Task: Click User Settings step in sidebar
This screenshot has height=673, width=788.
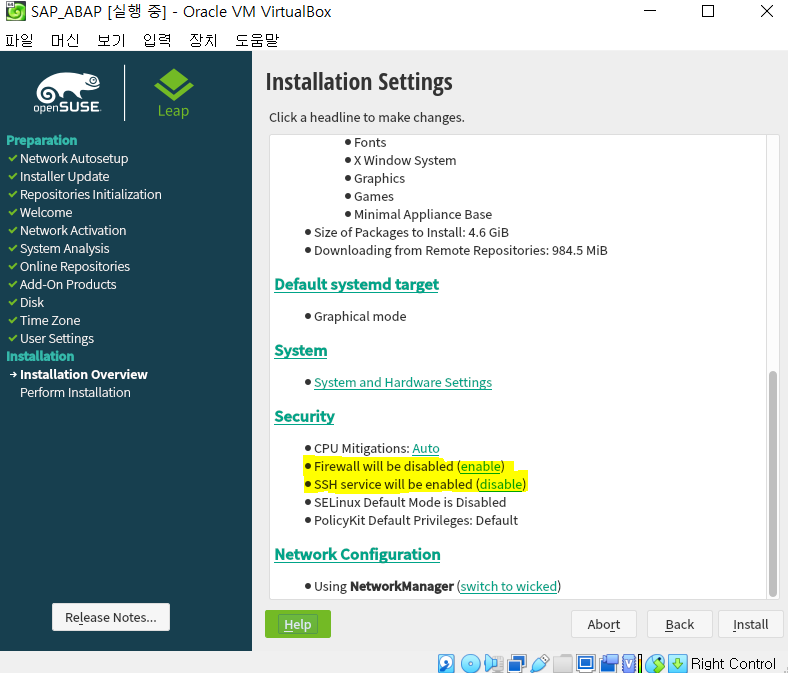Action: [x=57, y=339]
